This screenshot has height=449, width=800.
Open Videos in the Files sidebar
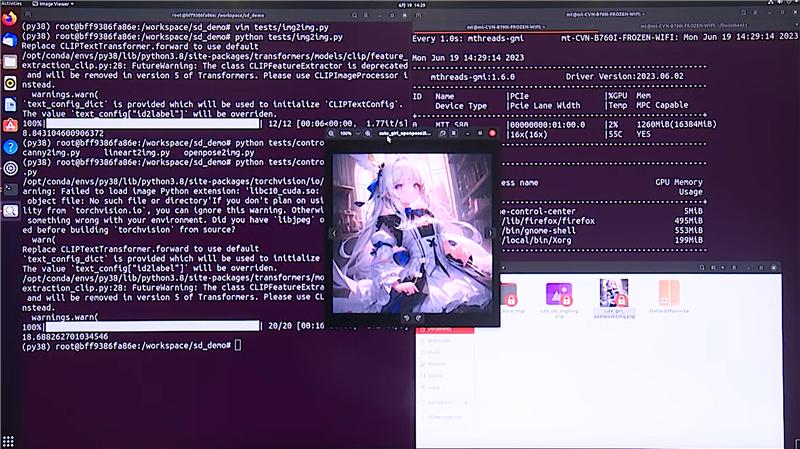tap(445, 376)
